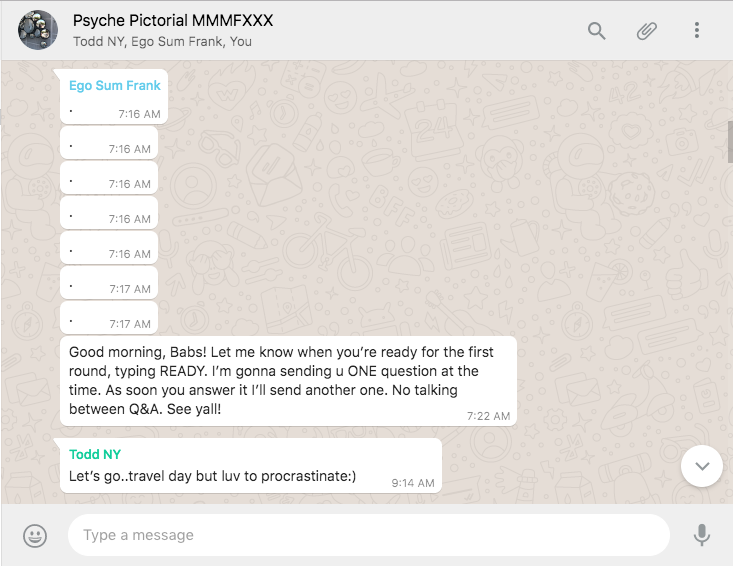Select the Good morning, Babs message bubble
Image resolution: width=733 pixels, height=566 pixels.
[x=288, y=381]
